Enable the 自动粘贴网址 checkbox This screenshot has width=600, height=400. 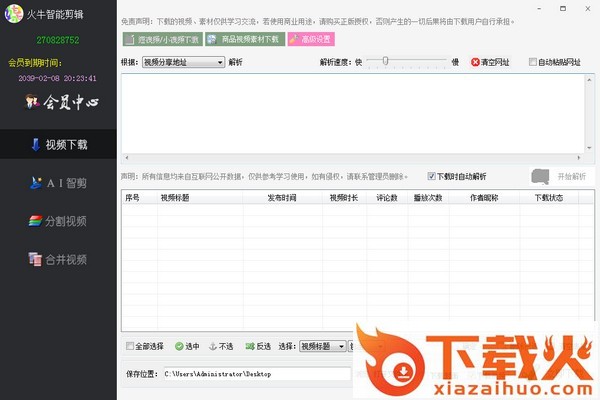[532, 62]
